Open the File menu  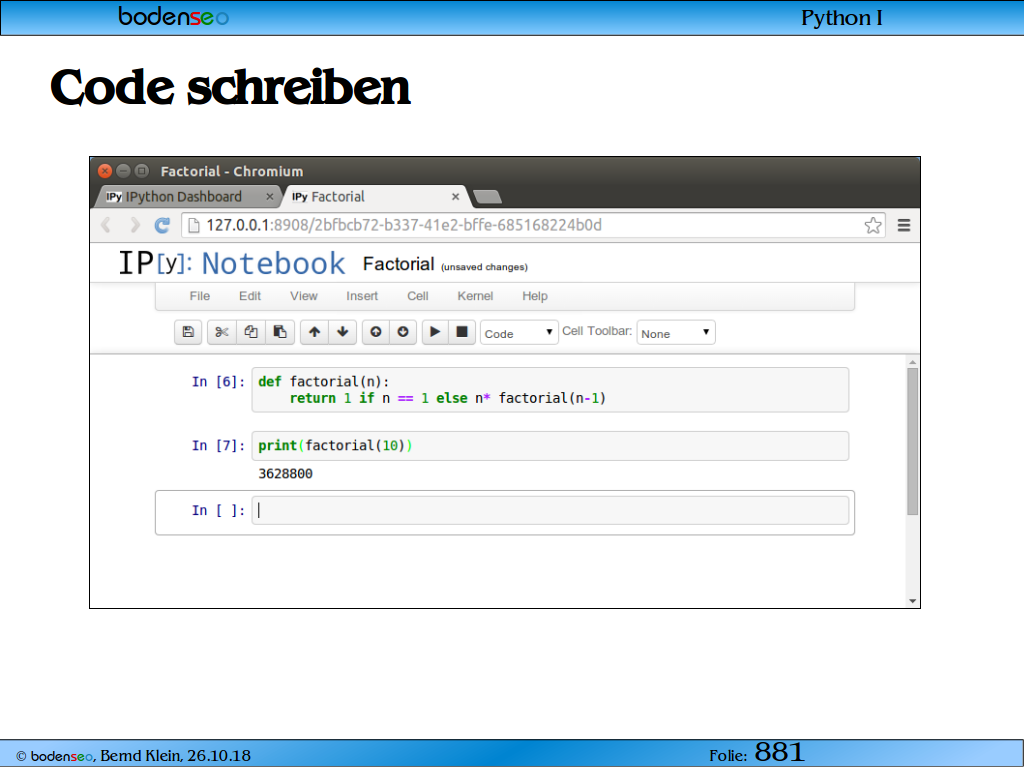point(200,296)
